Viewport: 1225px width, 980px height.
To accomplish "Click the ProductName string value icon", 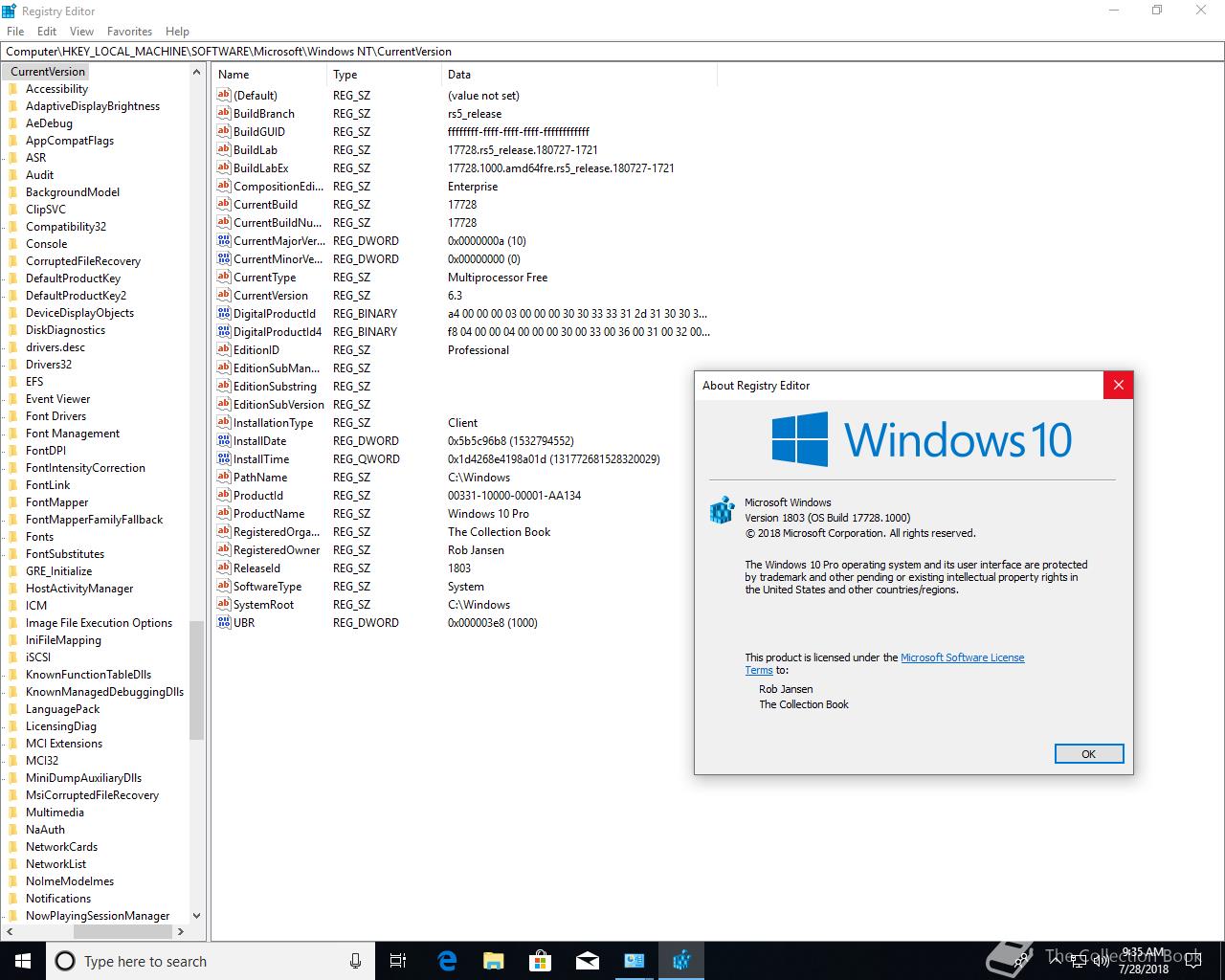I will tap(224, 513).
